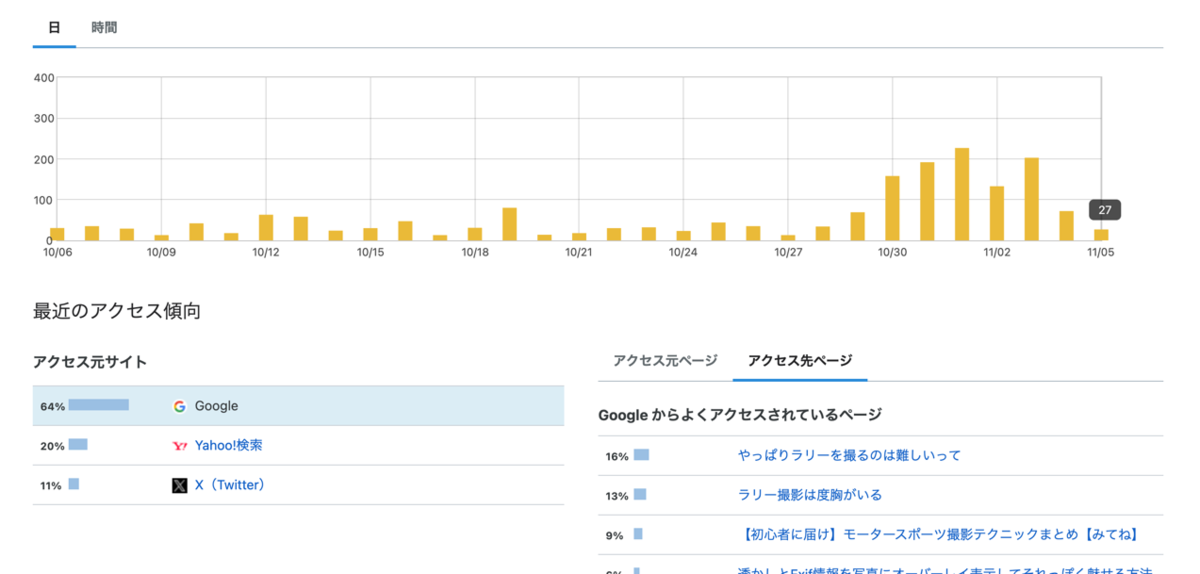This screenshot has width=1200, height=574.
Task: Select the アクセス先ページ tab
Action: point(800,361)
